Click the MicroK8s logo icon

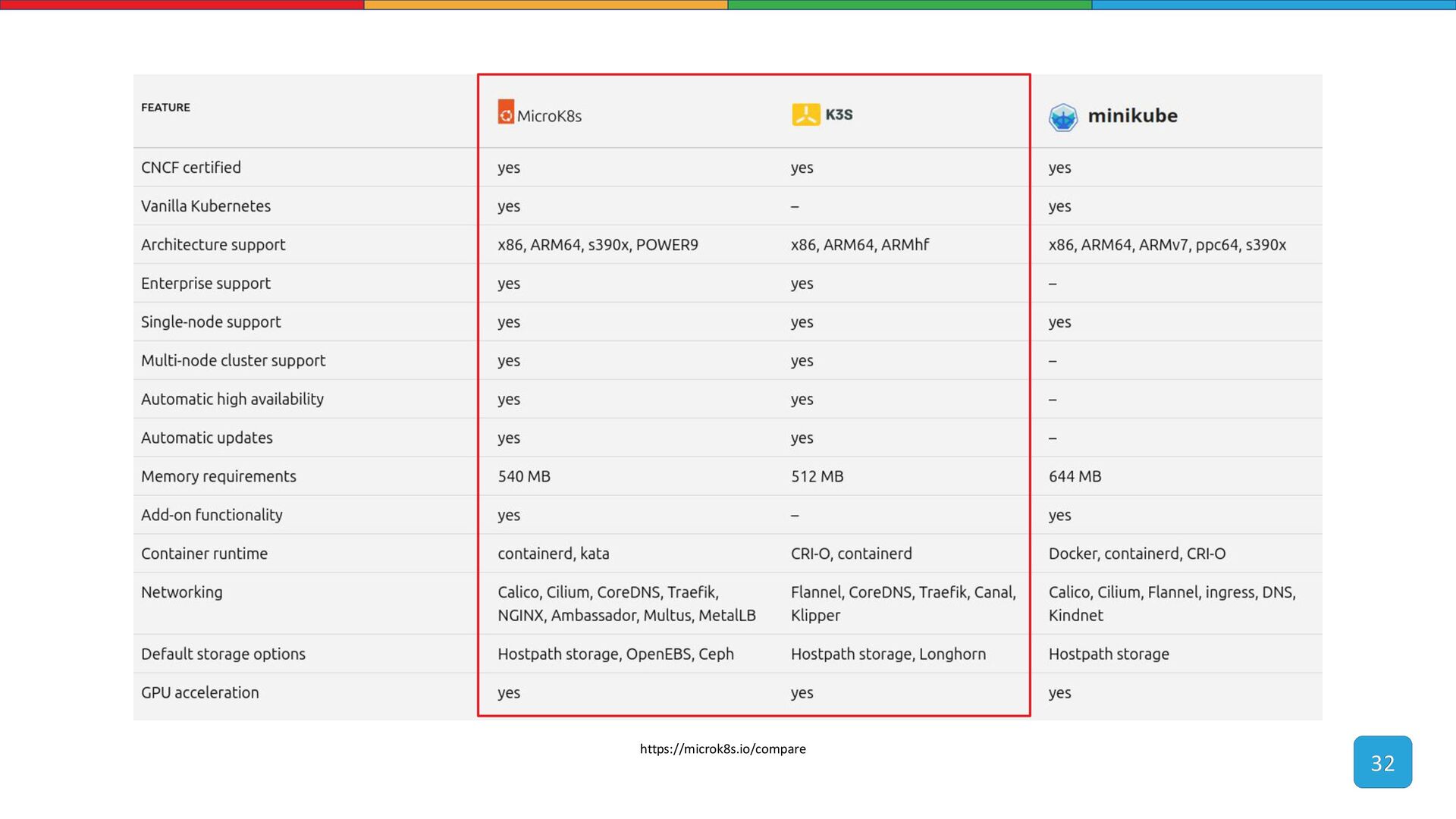pyautogui.click(x=506, y=112)
